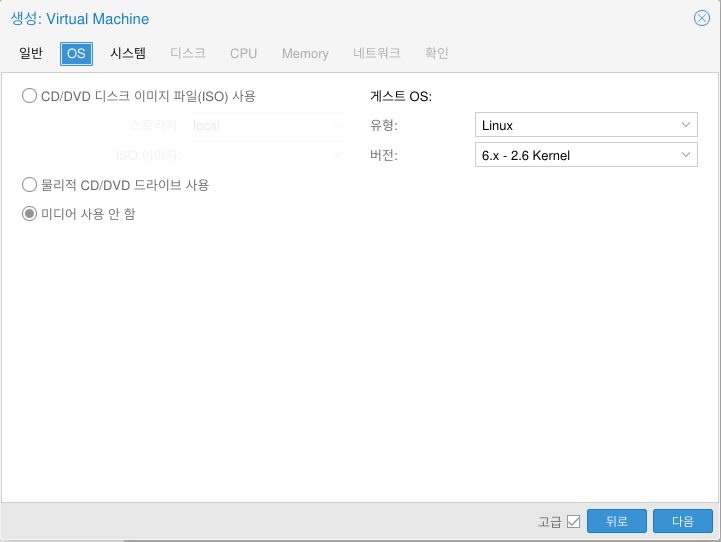The image size is (721, 542).
Task: Expand the 유형 dropdown arrow showing Linux
Action: click(686, 125)
